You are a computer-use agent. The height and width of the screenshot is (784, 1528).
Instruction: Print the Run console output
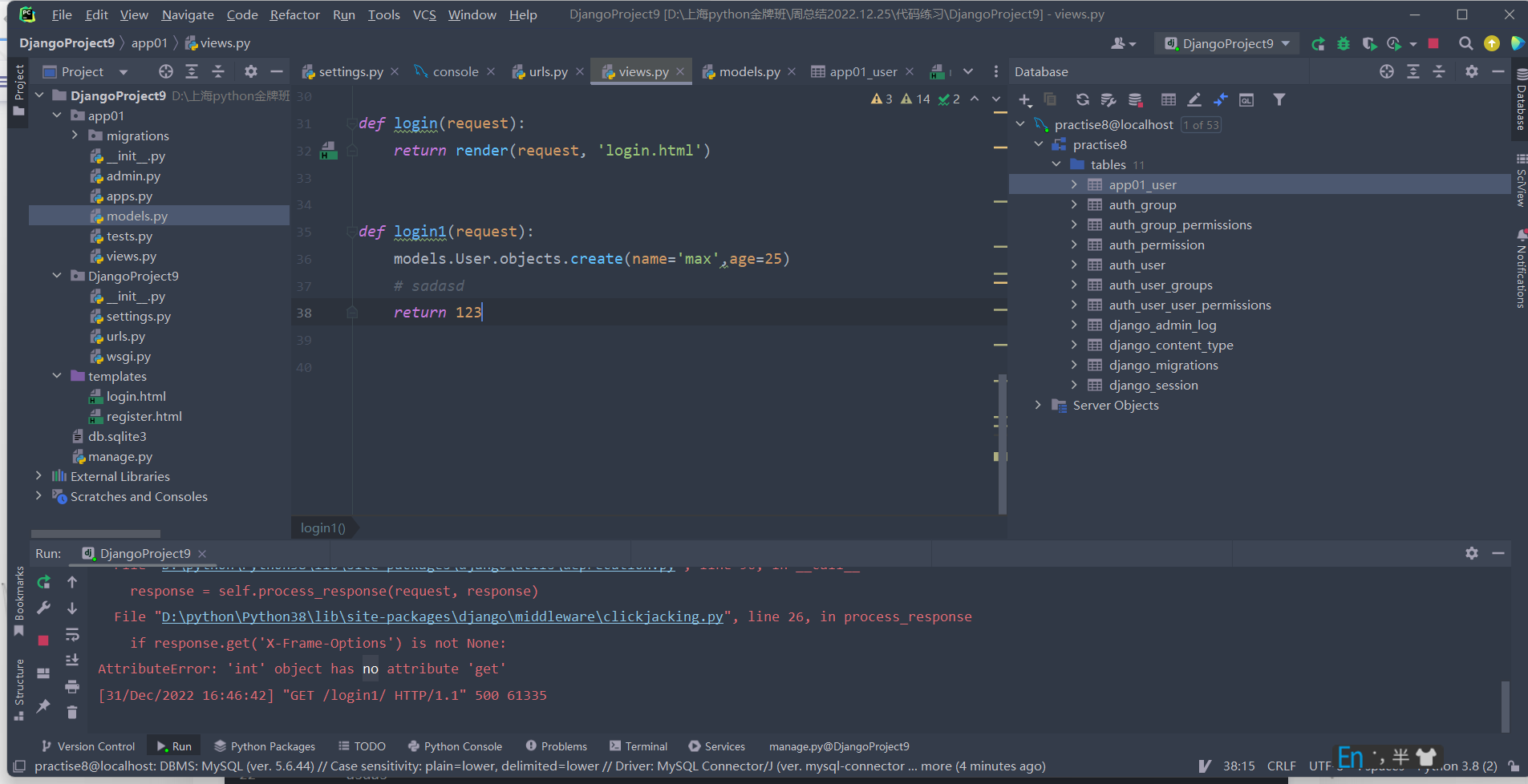[72, 686]
